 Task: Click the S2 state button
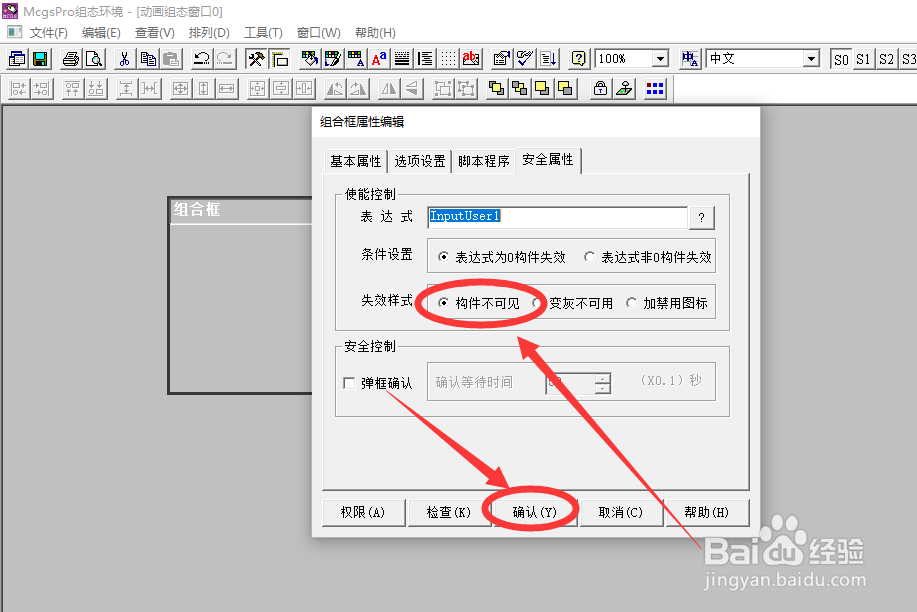(x=886, y=59)
